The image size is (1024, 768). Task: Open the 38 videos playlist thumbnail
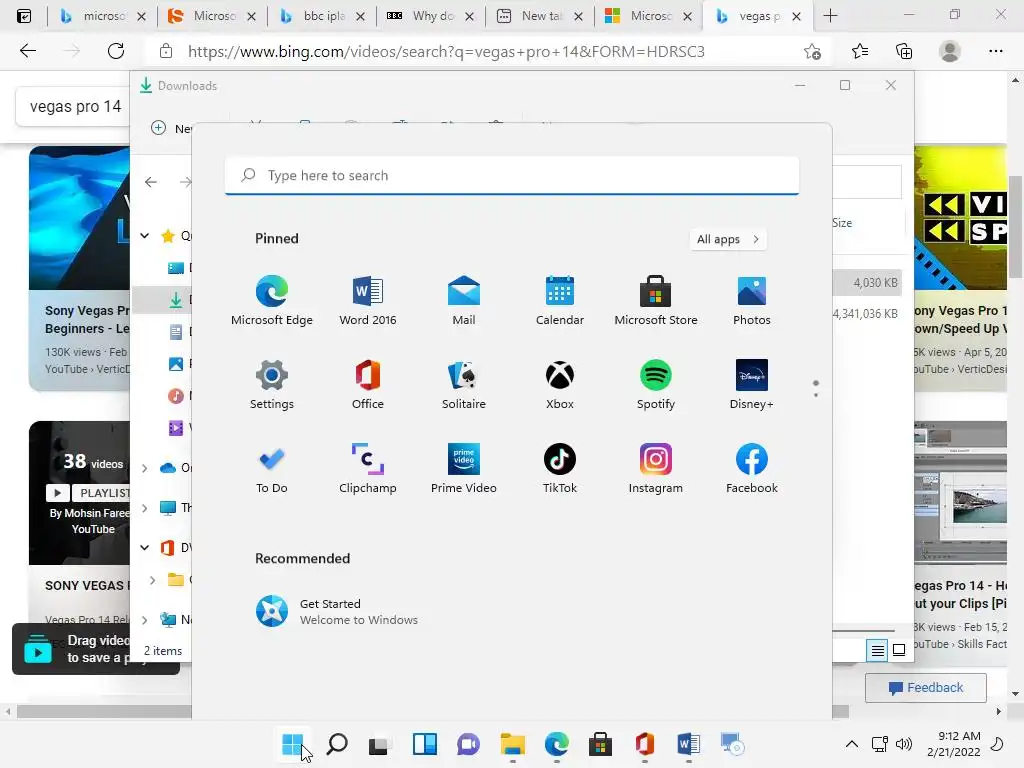(79, 492)
